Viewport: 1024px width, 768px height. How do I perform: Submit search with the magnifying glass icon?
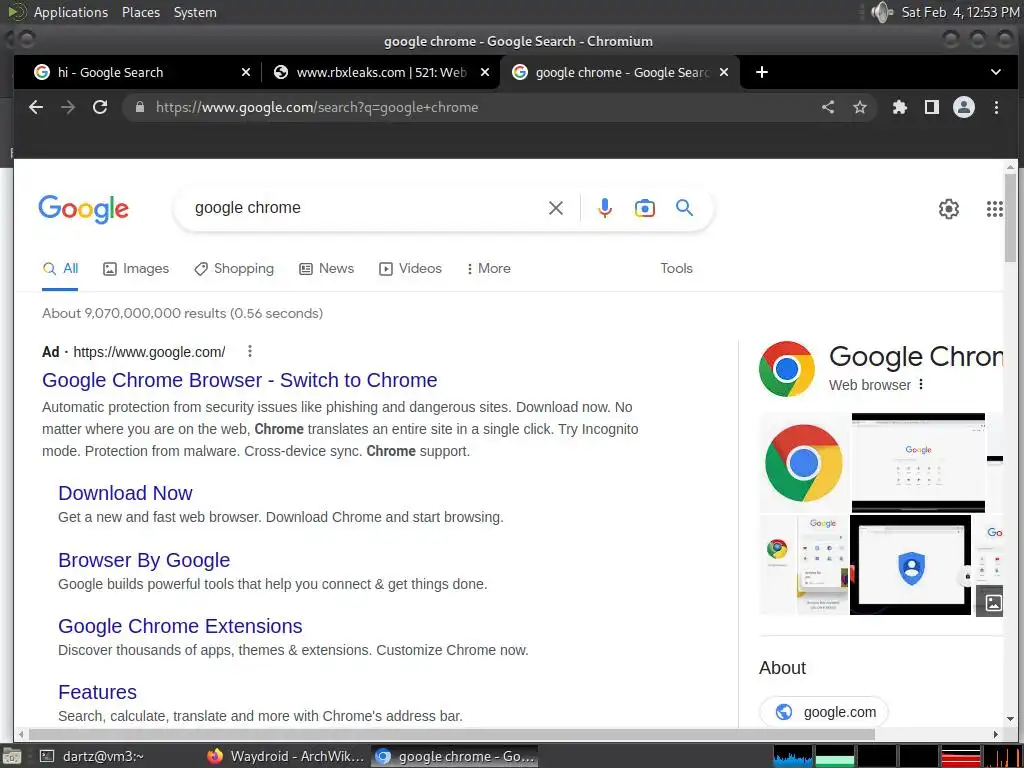click(684, 208)
